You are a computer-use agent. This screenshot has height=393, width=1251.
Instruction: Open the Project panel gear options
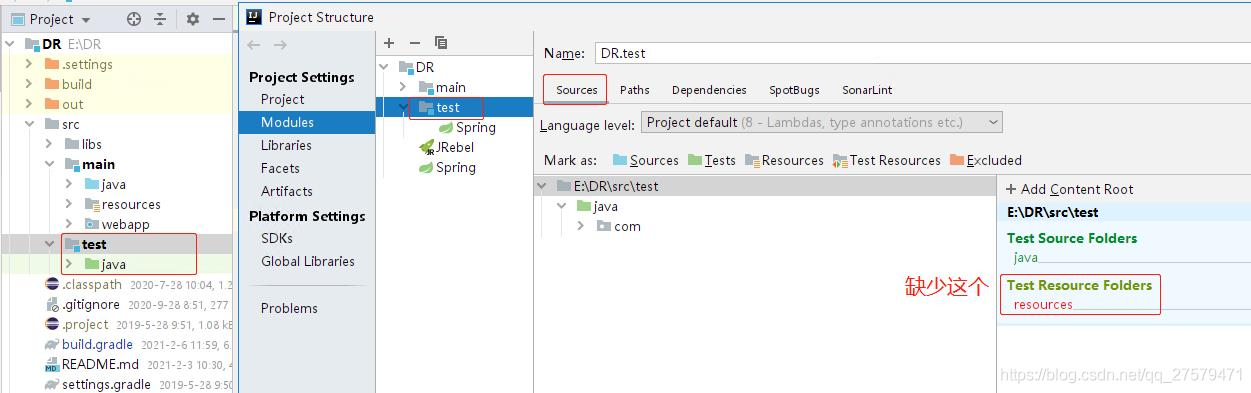pos(193,19)
